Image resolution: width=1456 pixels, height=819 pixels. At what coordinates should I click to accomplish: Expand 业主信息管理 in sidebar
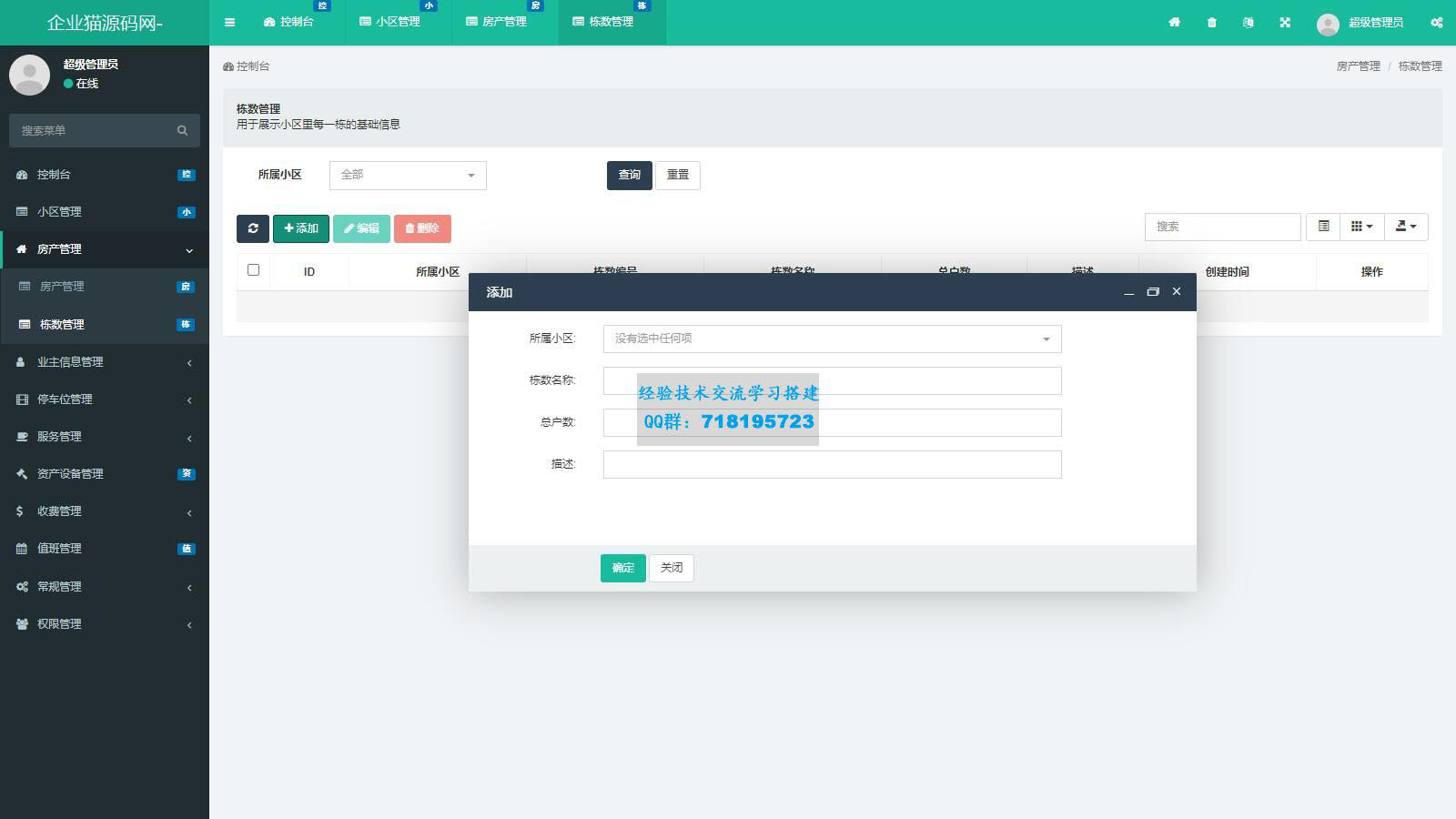tap(105, 362)
